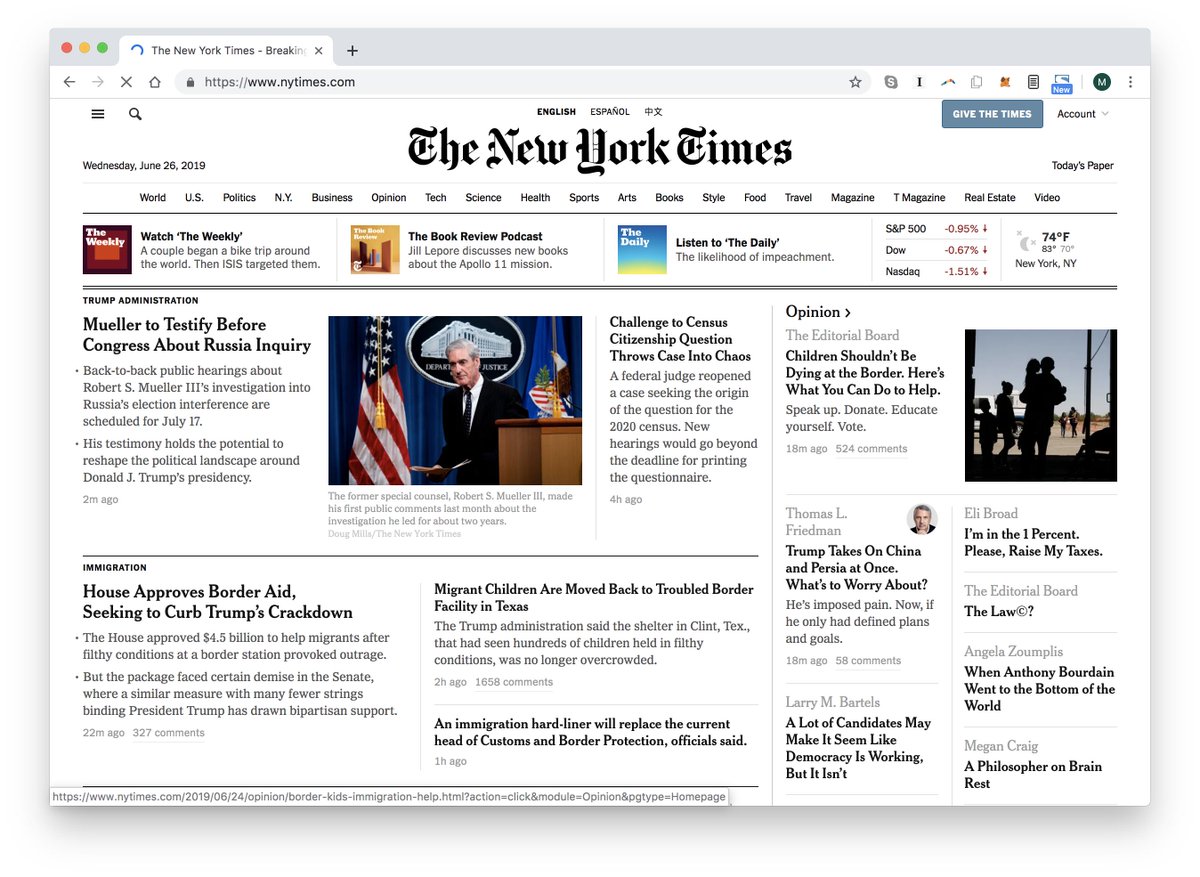Open the hamburger sections menu
1200x877 pixels.
(x=98, y=114)
